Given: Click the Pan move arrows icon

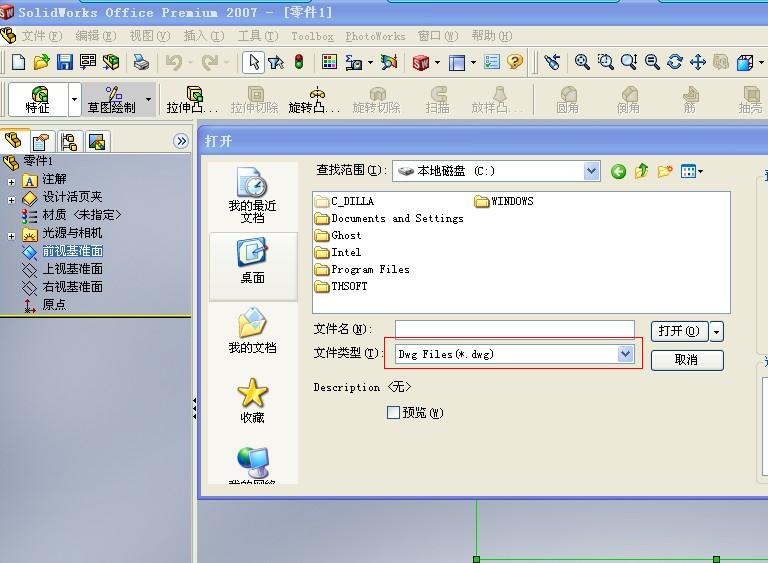Looking at the screenshot, I should coord(697,62).
